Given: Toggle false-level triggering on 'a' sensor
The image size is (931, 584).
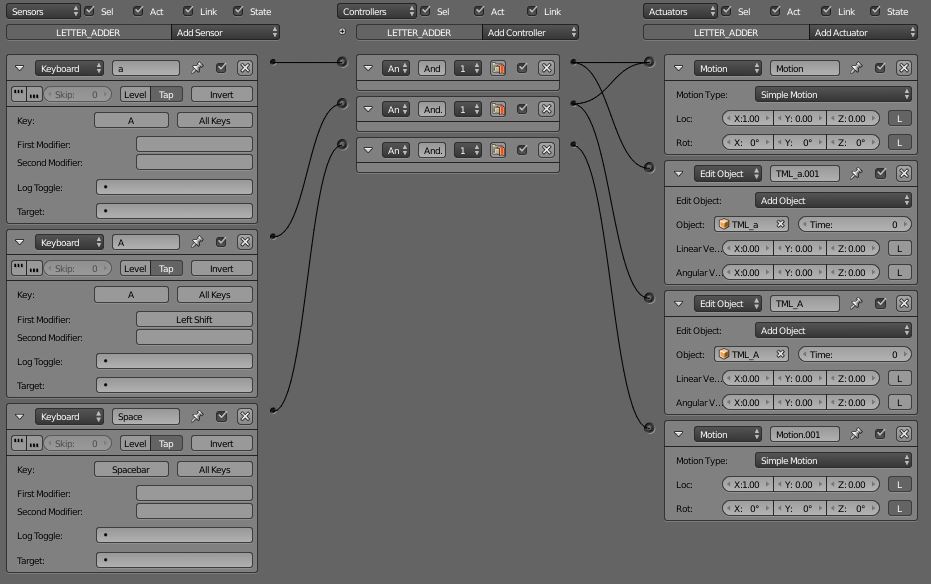Looking at the screenshot, I should coord(34,94).
